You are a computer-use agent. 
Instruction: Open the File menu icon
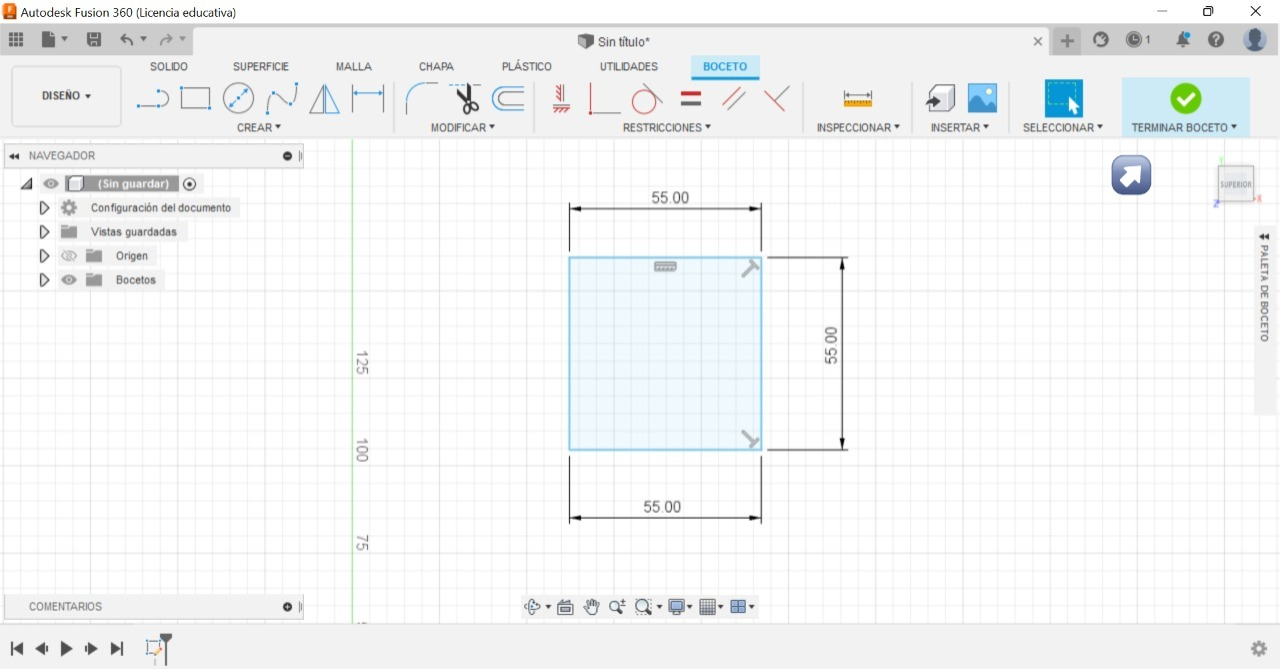(x=49, y=40)
